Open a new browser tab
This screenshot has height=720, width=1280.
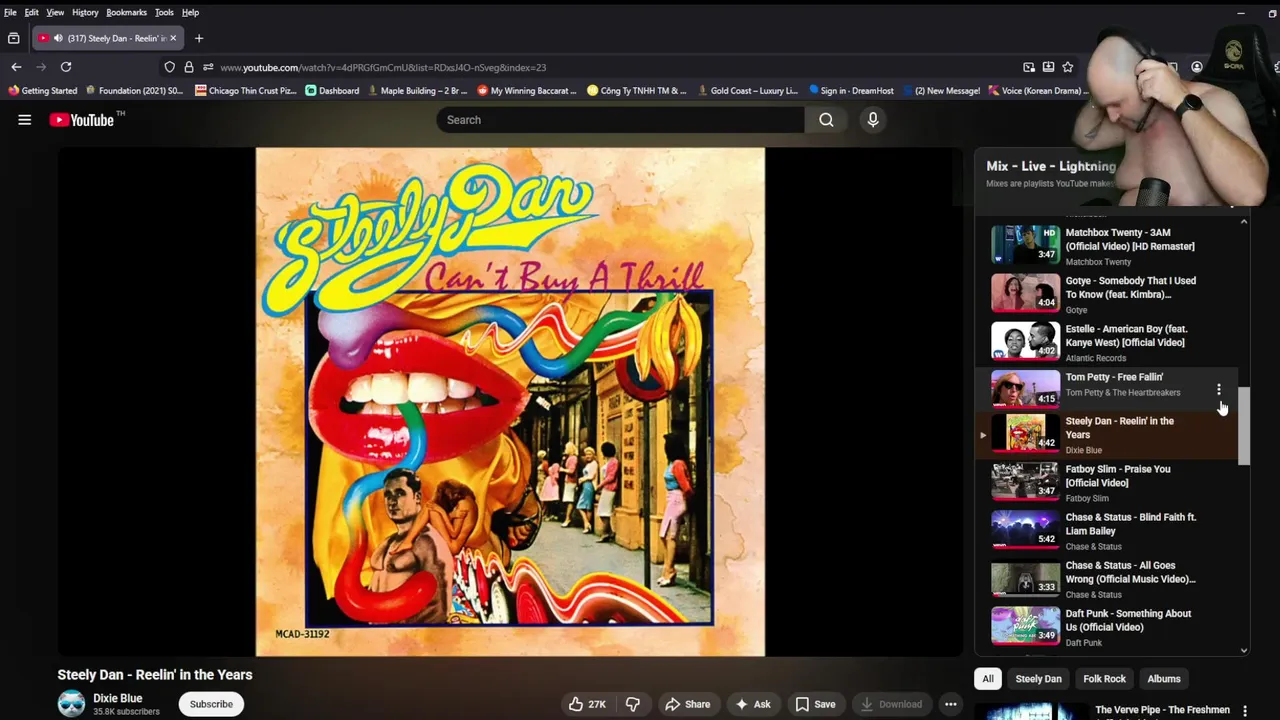[199, 38]
